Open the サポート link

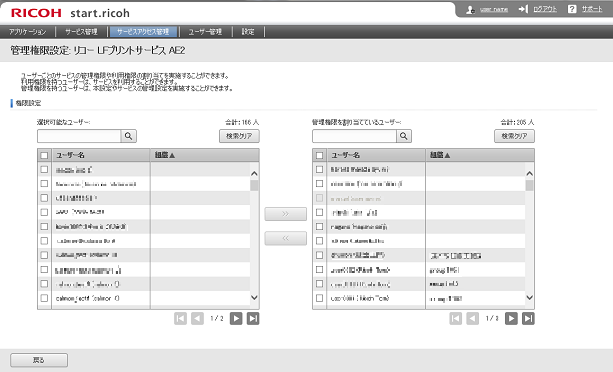click(x=592, y=9)
